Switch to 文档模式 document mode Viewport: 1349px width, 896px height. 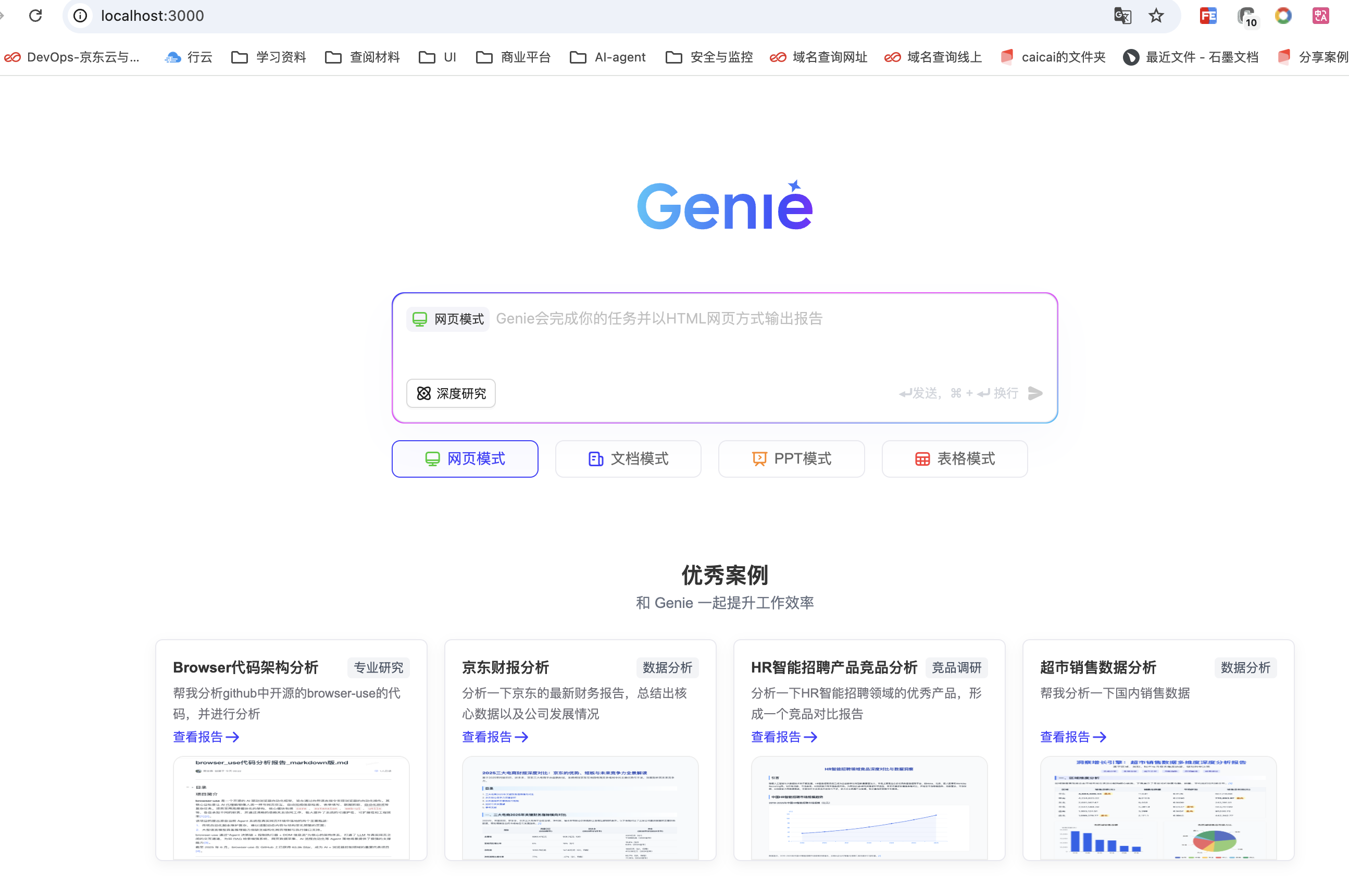point(627,459)
